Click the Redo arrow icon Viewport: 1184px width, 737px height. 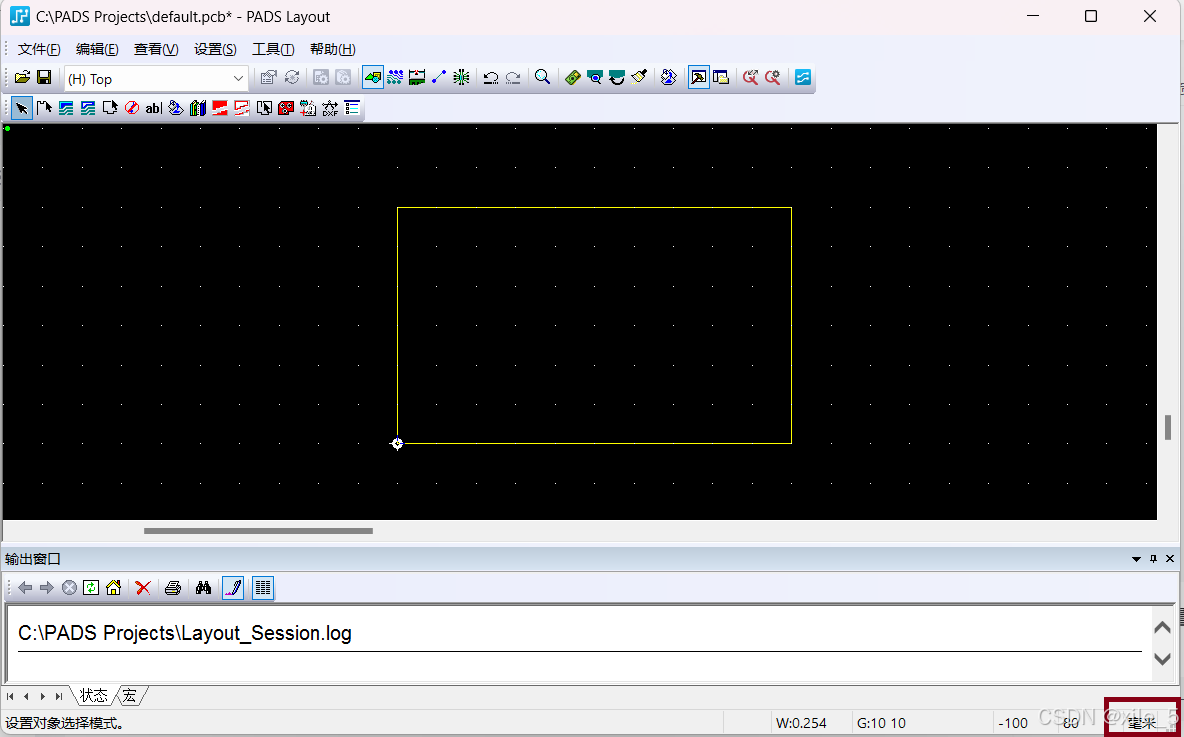click(x=513, y=77)
